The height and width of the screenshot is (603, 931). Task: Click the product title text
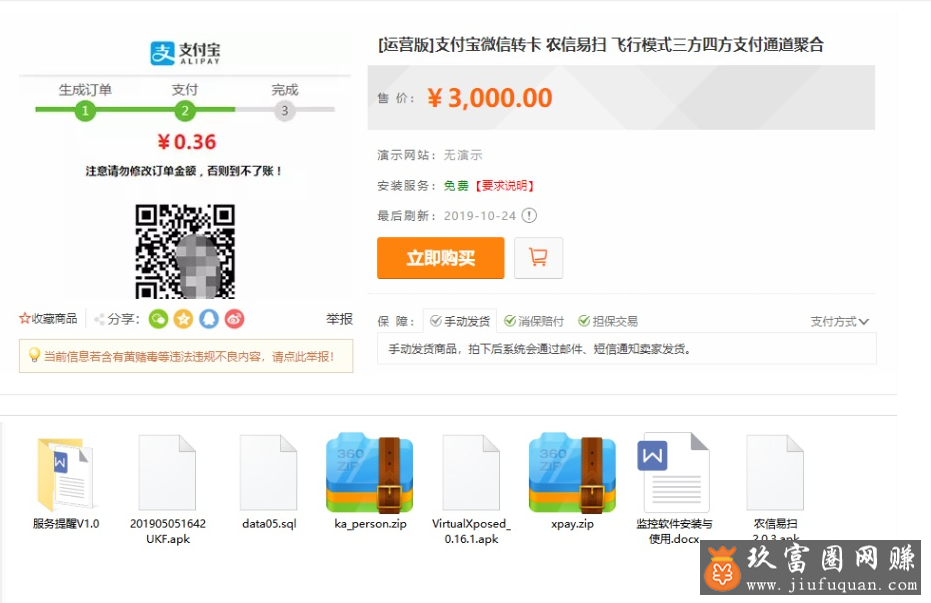(x=601, y=45)
